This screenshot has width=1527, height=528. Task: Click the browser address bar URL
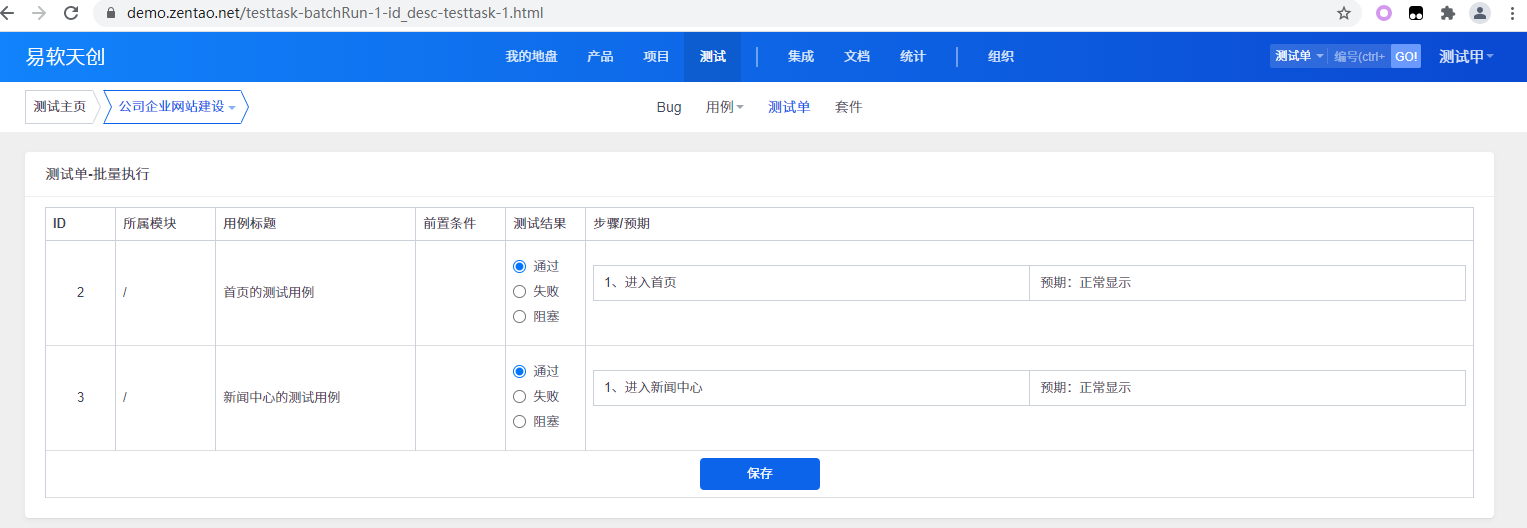[x=335, y=13]
